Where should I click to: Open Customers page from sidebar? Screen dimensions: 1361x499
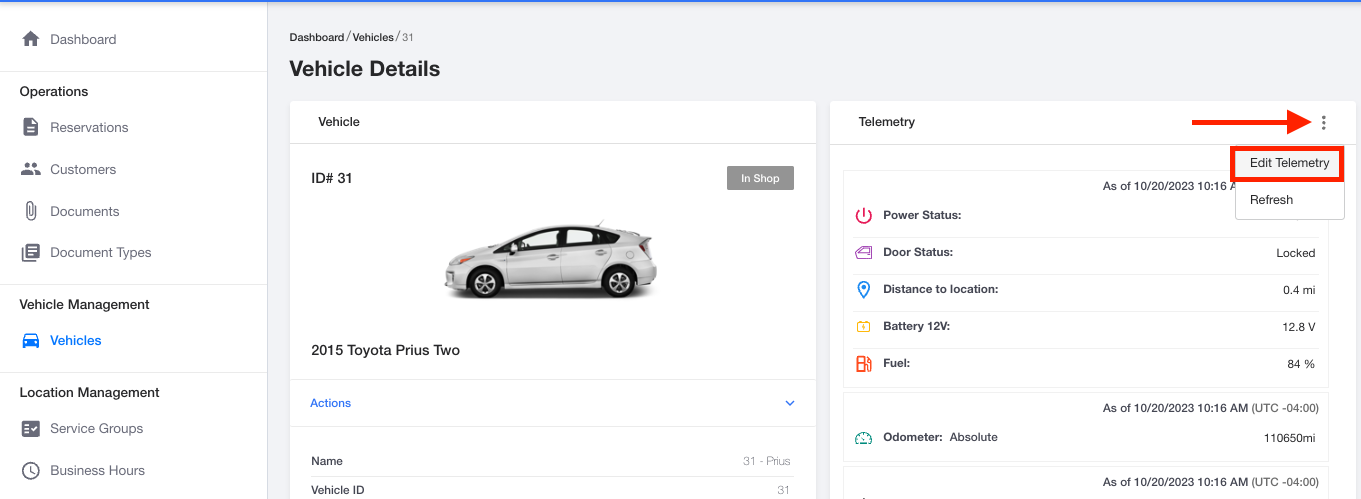click(83, 169)
